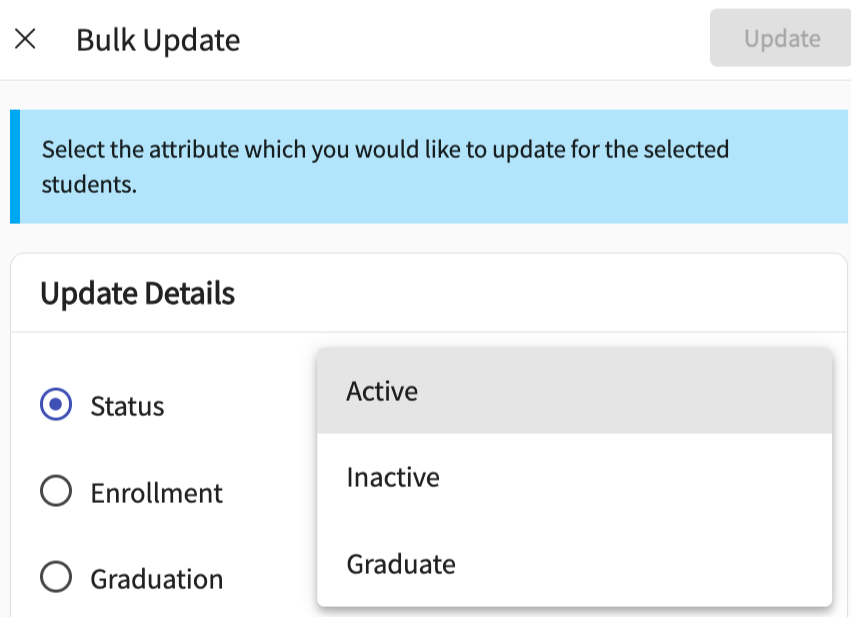851x617 pixels.
Task: Click the X icon in header
Action: [x=25, y=40]
